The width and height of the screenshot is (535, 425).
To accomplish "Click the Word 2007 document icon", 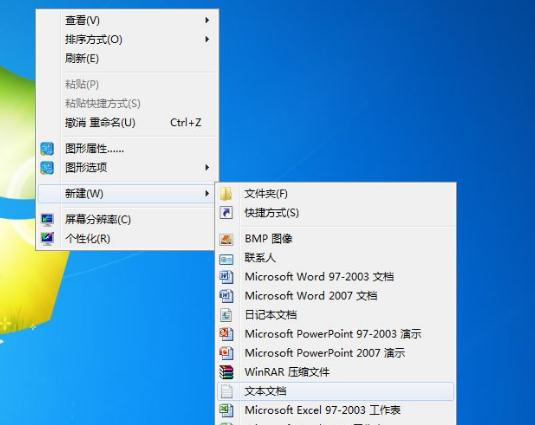I will tap(226, 296).
